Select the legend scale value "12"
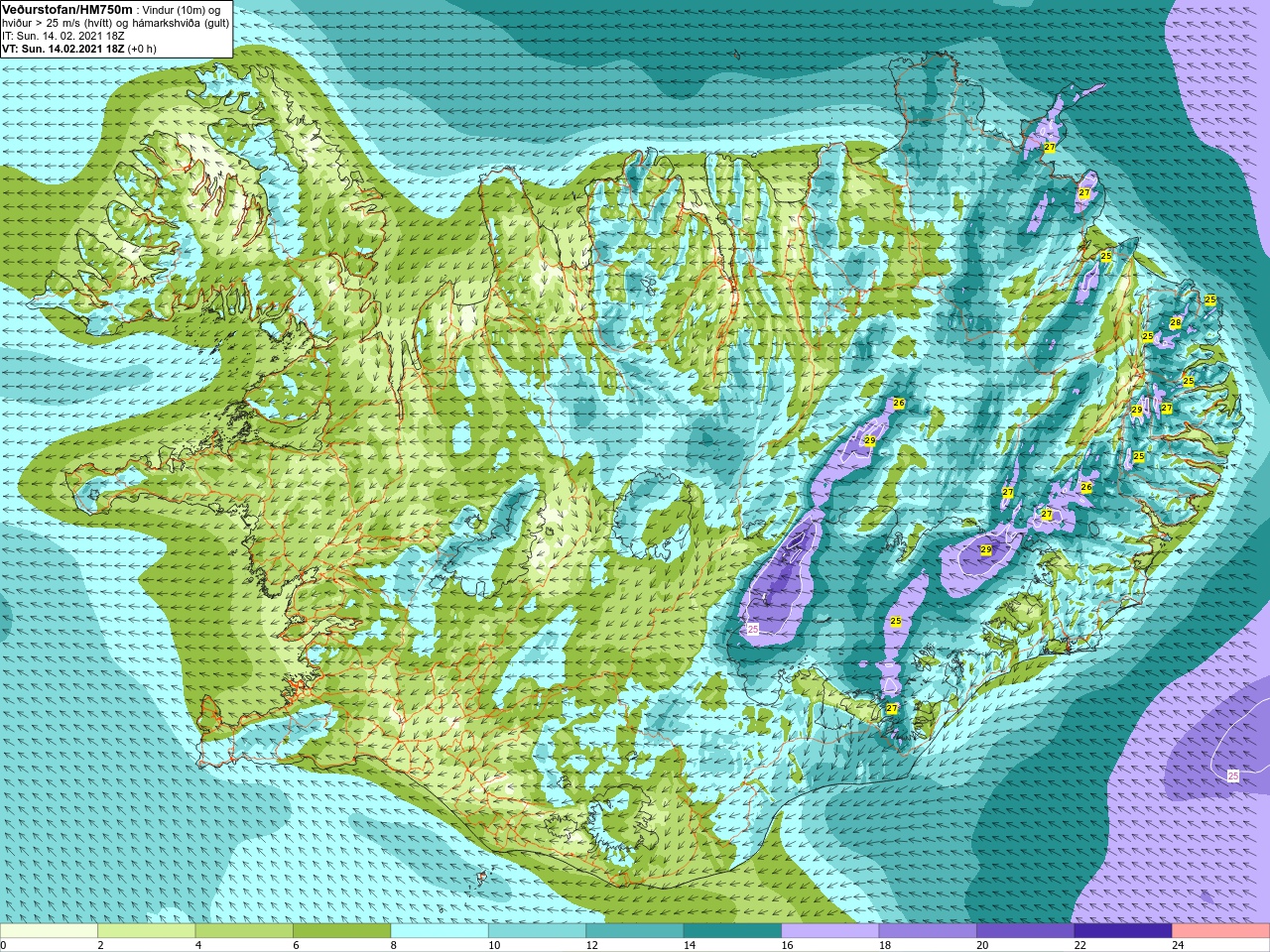Screen dimensions: 1270x952 pos(592,945)
